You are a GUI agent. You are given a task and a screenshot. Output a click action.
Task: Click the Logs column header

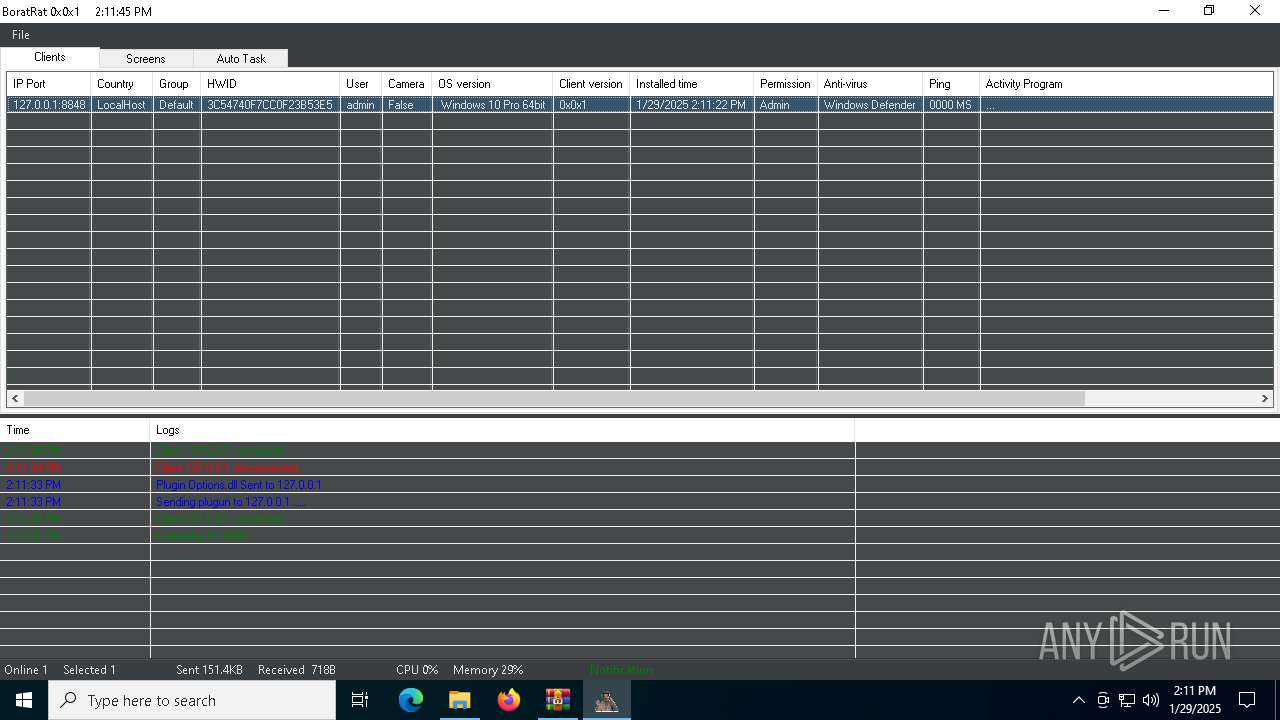click(x=502, y=430)
